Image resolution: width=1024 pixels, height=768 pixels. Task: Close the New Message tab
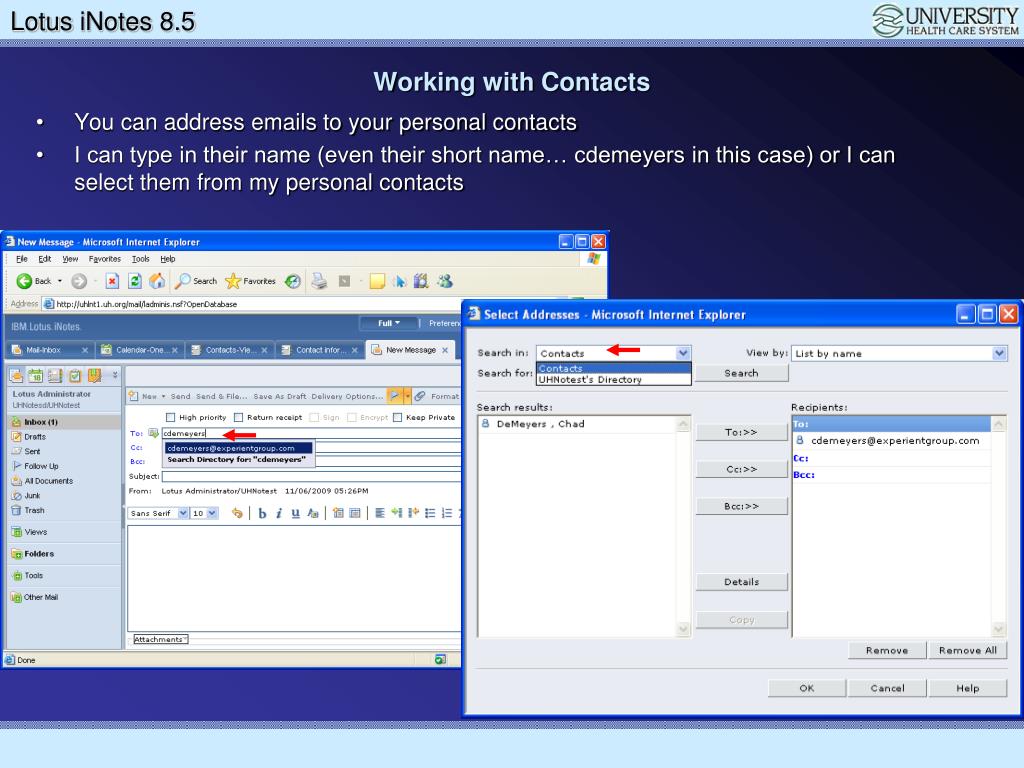coord(445,350)
